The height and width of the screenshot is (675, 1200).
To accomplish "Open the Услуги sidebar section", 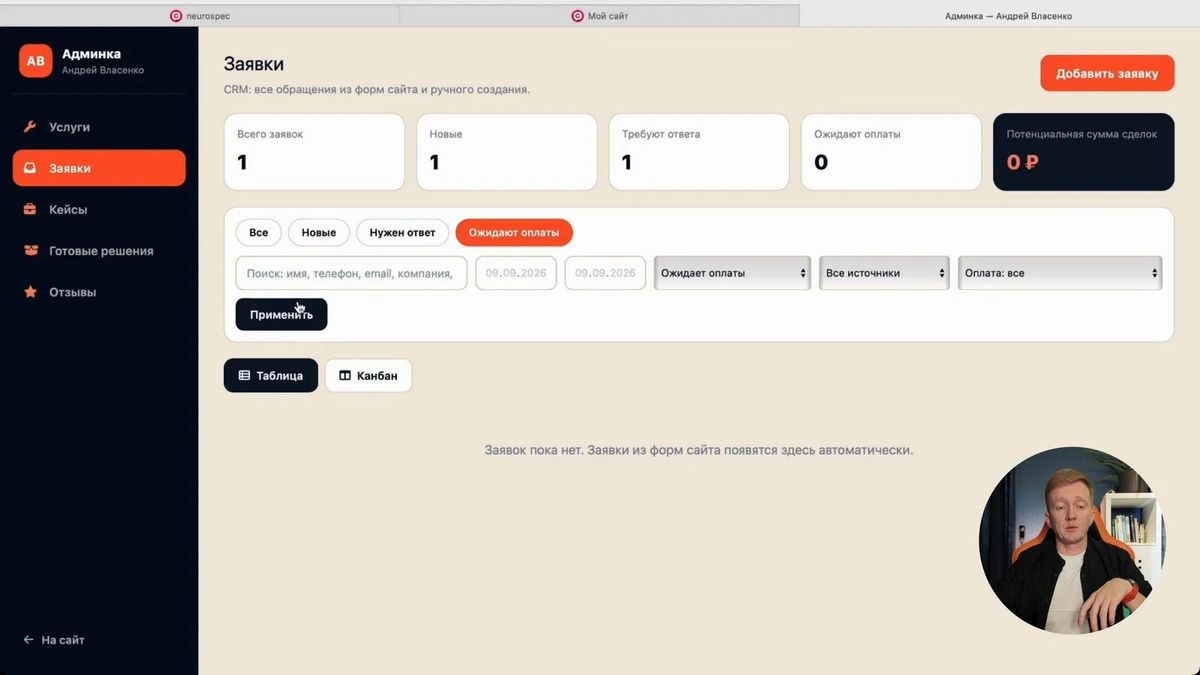I will (x=99, y=127).
